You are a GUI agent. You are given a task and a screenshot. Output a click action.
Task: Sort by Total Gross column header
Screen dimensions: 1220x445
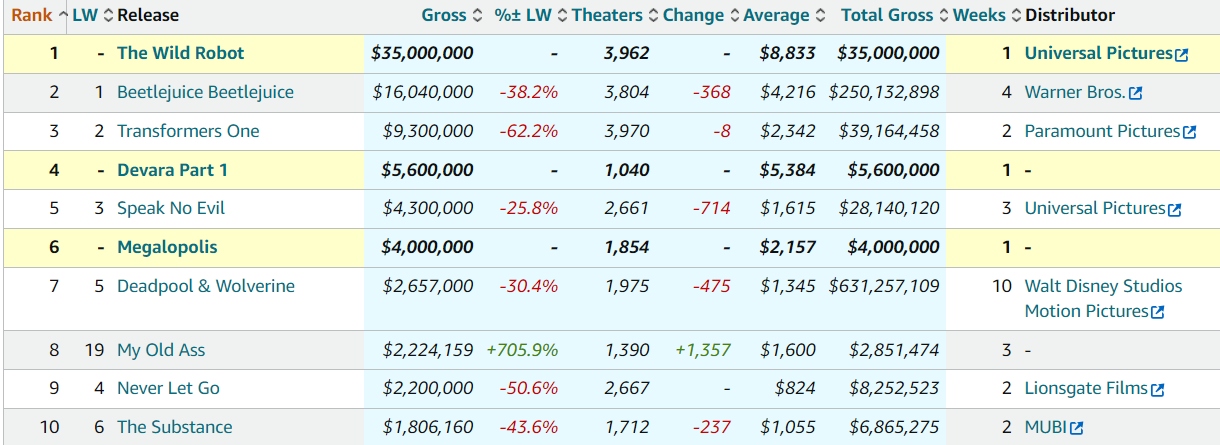[x=887, y=15]
